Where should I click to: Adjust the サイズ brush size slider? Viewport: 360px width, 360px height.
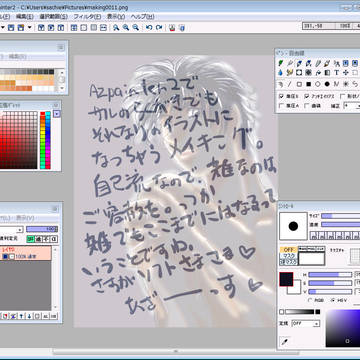(341, 216)
